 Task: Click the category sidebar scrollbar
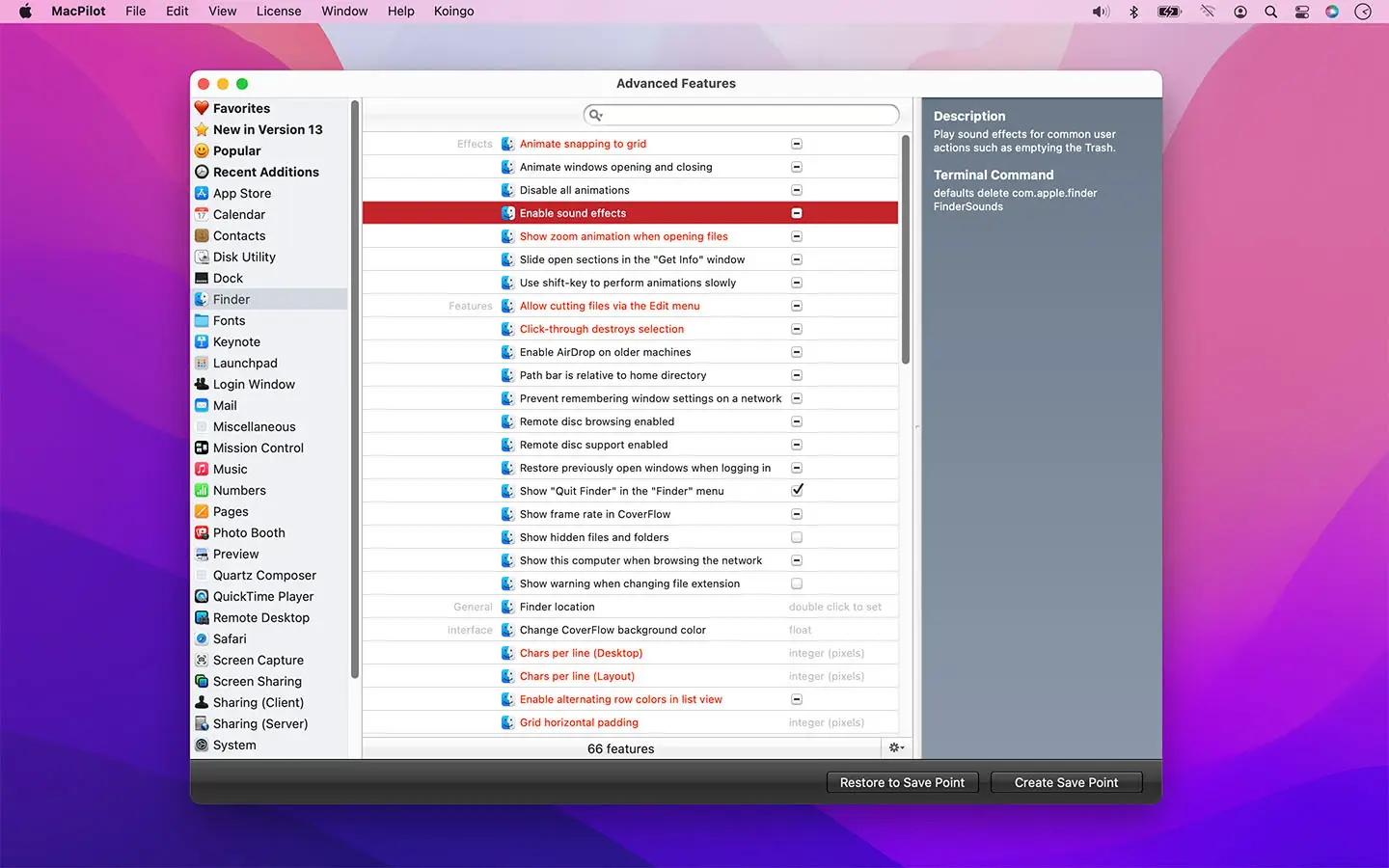click(x=355, y=391)
